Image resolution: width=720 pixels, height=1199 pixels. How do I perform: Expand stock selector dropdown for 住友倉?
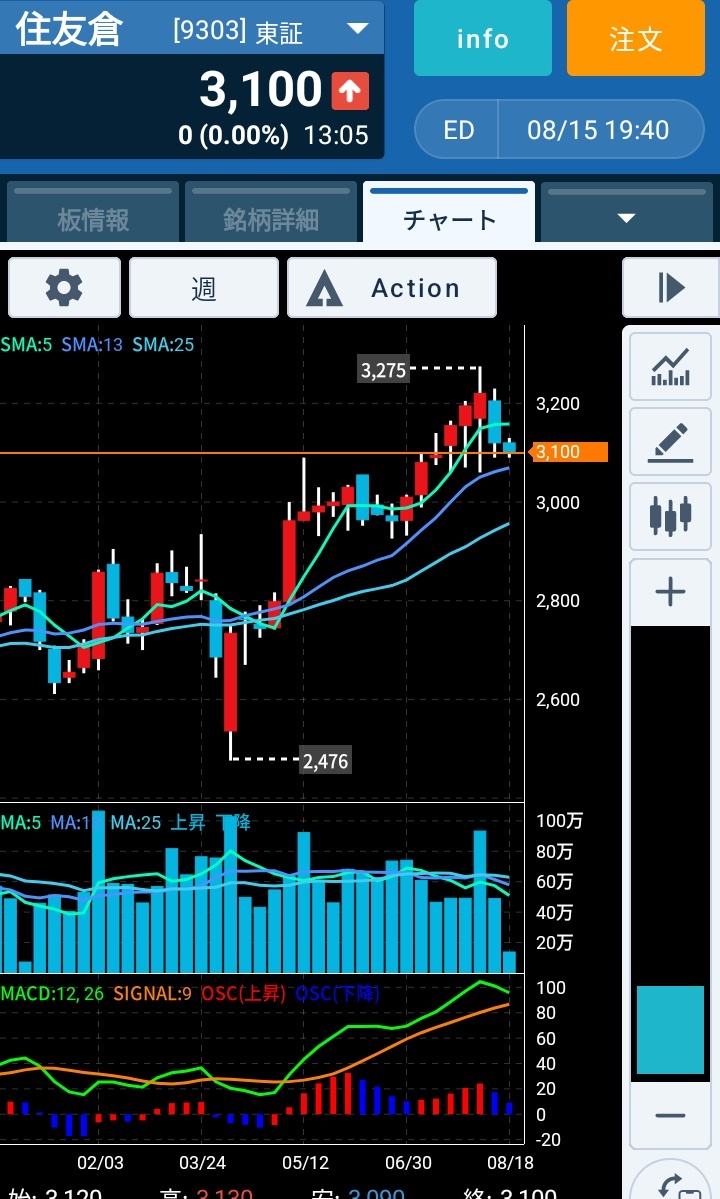357,28
